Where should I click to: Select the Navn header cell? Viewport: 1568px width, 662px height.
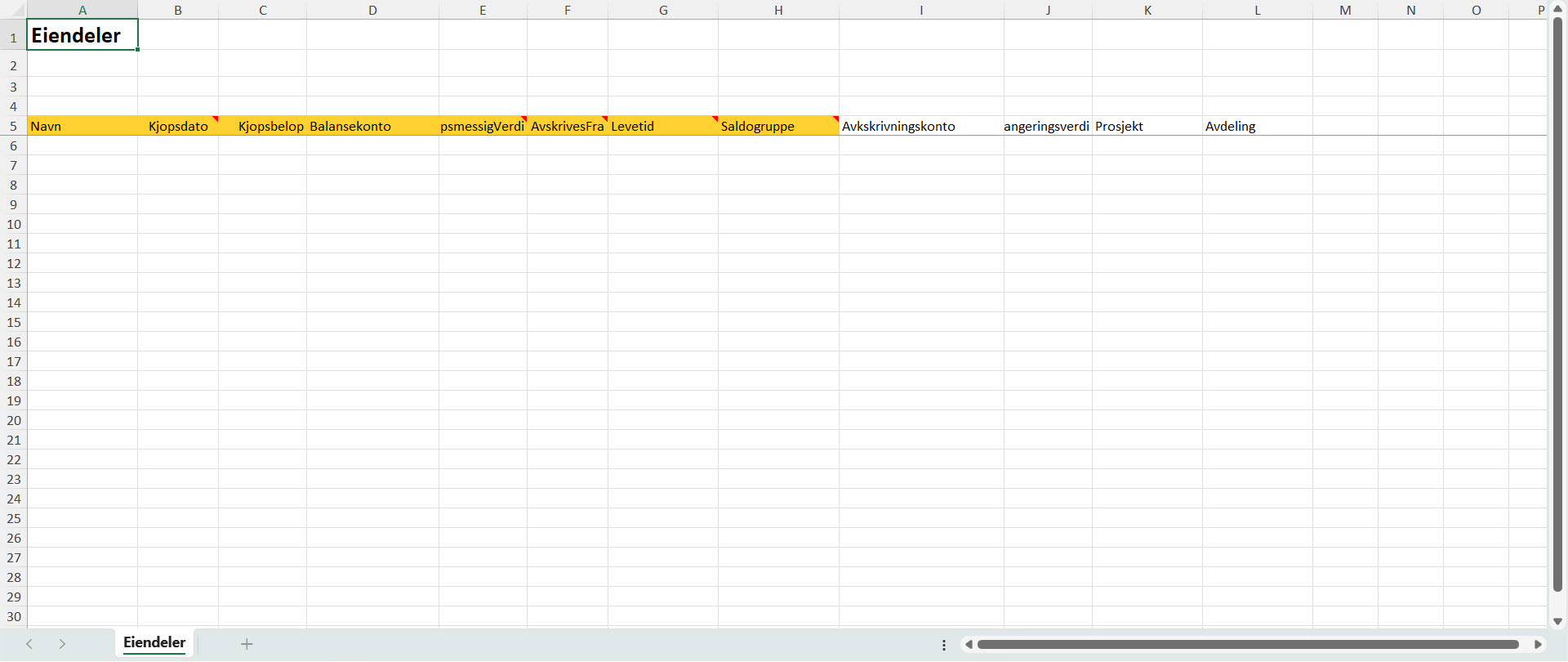[x=82, y=127]
